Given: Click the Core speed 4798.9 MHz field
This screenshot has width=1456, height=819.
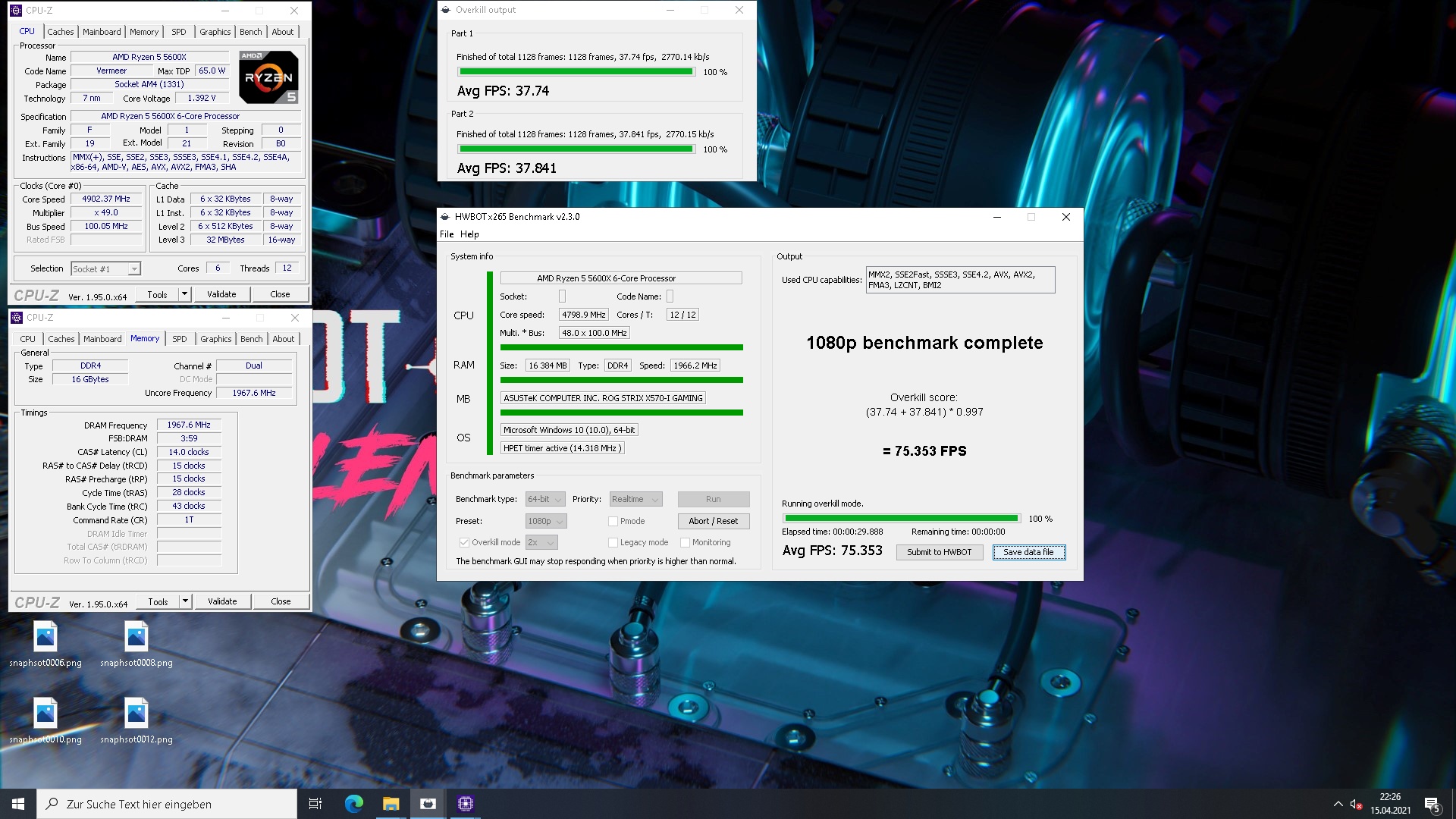Looking at the screenshot, I should 583,315.
